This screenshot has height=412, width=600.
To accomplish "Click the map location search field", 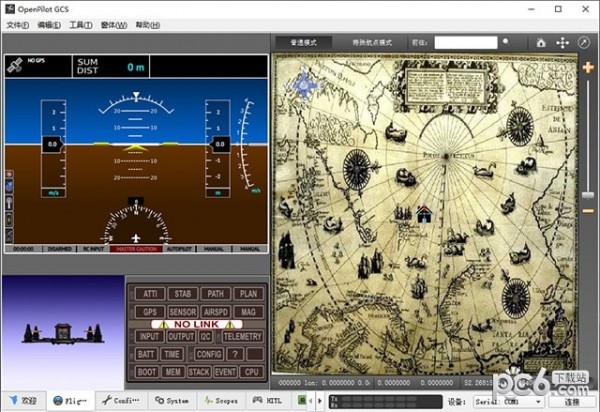I will 466,42.
